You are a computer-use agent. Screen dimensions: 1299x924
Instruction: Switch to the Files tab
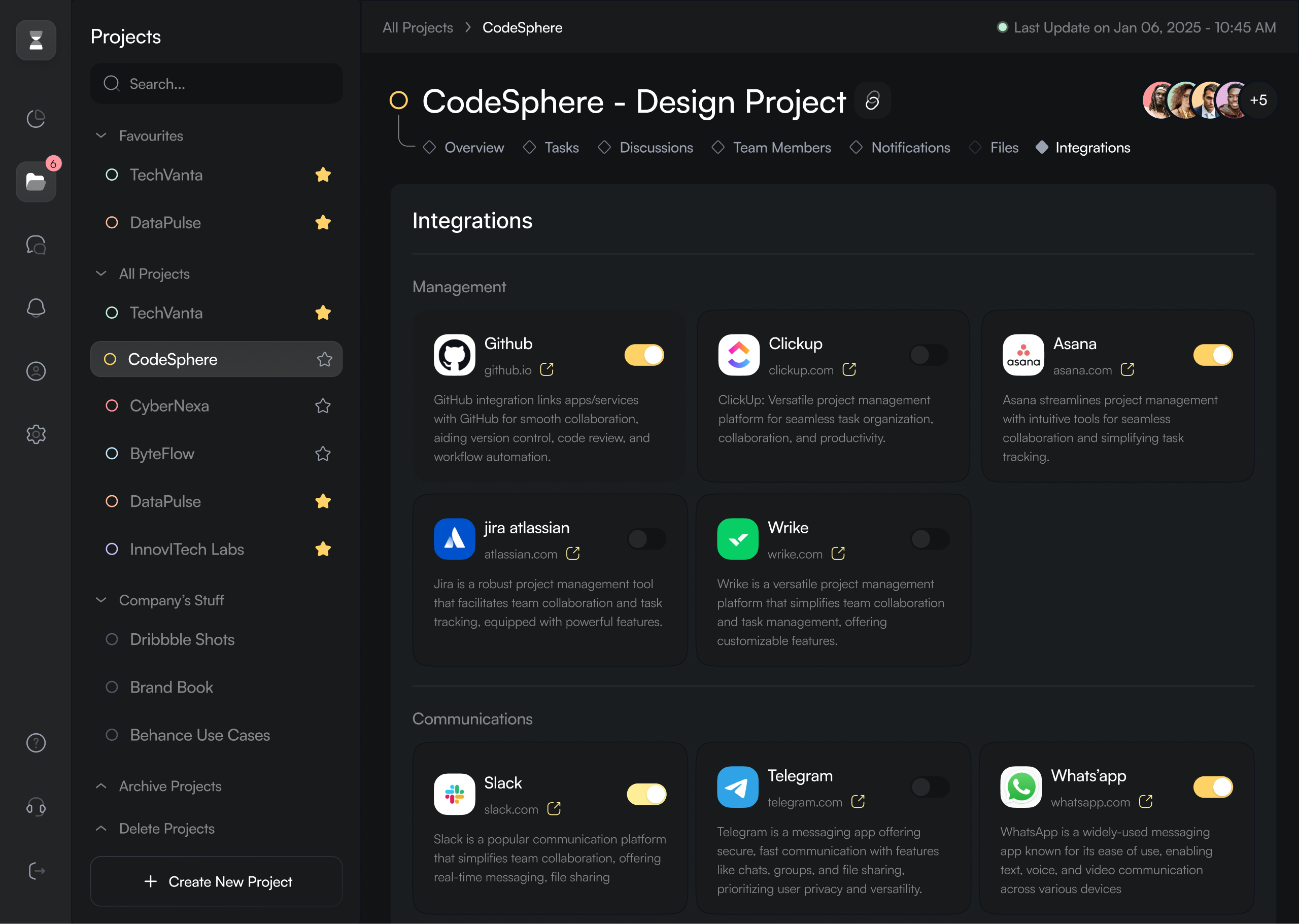click(994, 147)
